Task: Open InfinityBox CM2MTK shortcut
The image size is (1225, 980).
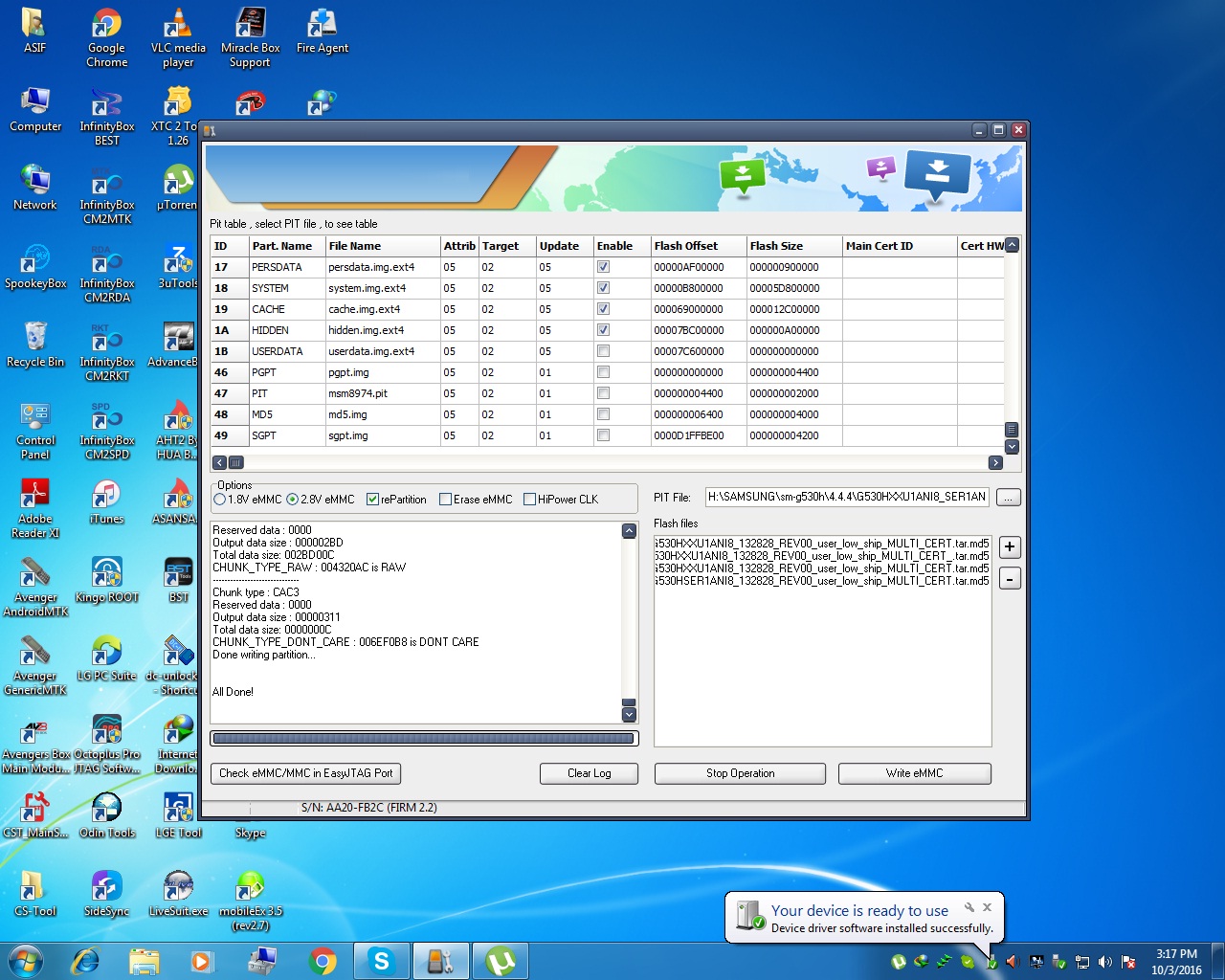Action: 106,195
